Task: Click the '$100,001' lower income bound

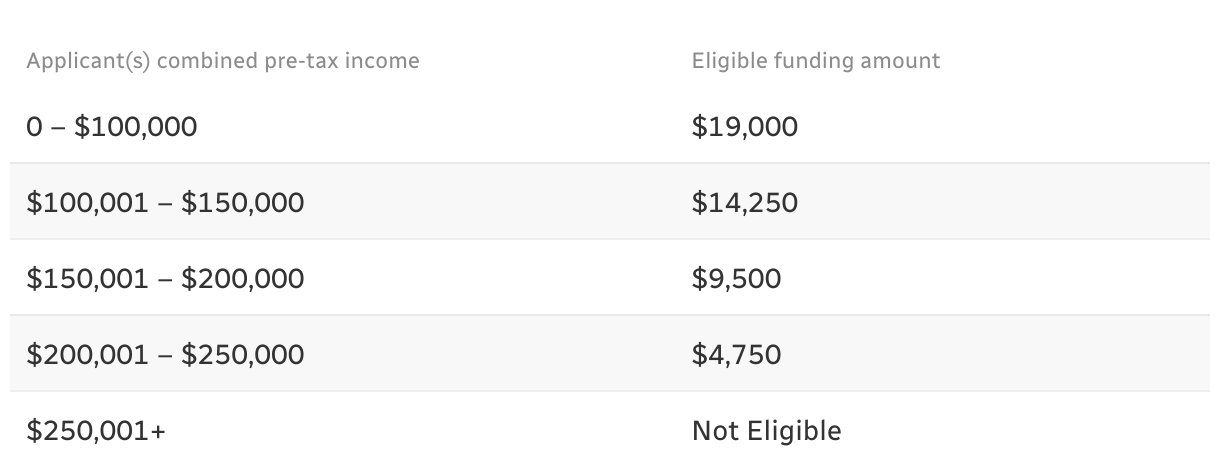Action: pyautogui.click(x=88, y=203)
